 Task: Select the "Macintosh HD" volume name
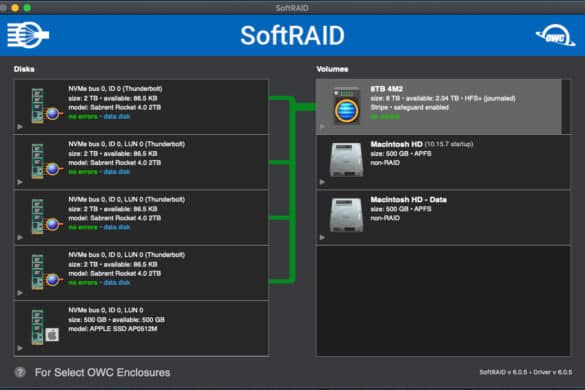pos(396,144)
